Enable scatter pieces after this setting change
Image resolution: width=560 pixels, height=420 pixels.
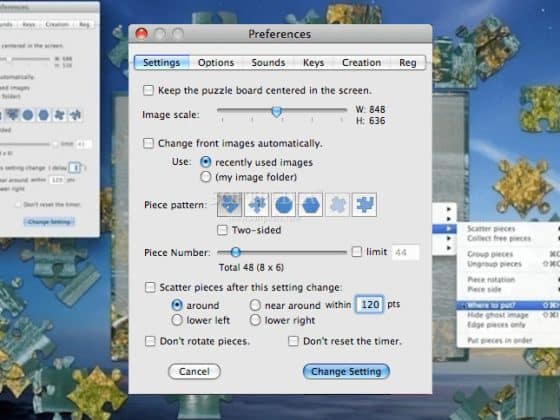(150, 287)
